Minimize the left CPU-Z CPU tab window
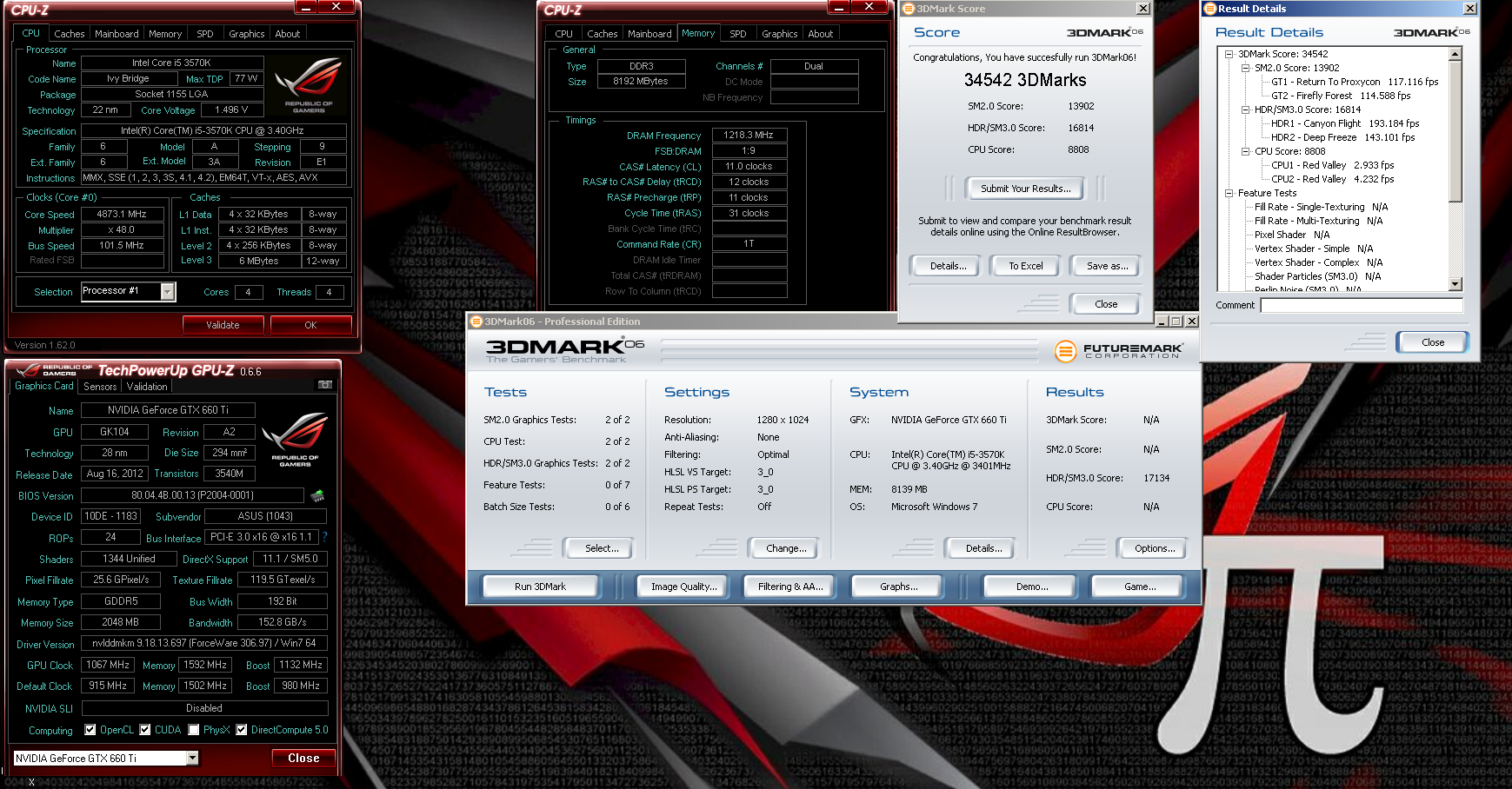This screenshot has width=1512, height=789. click(x=306, y=7)
